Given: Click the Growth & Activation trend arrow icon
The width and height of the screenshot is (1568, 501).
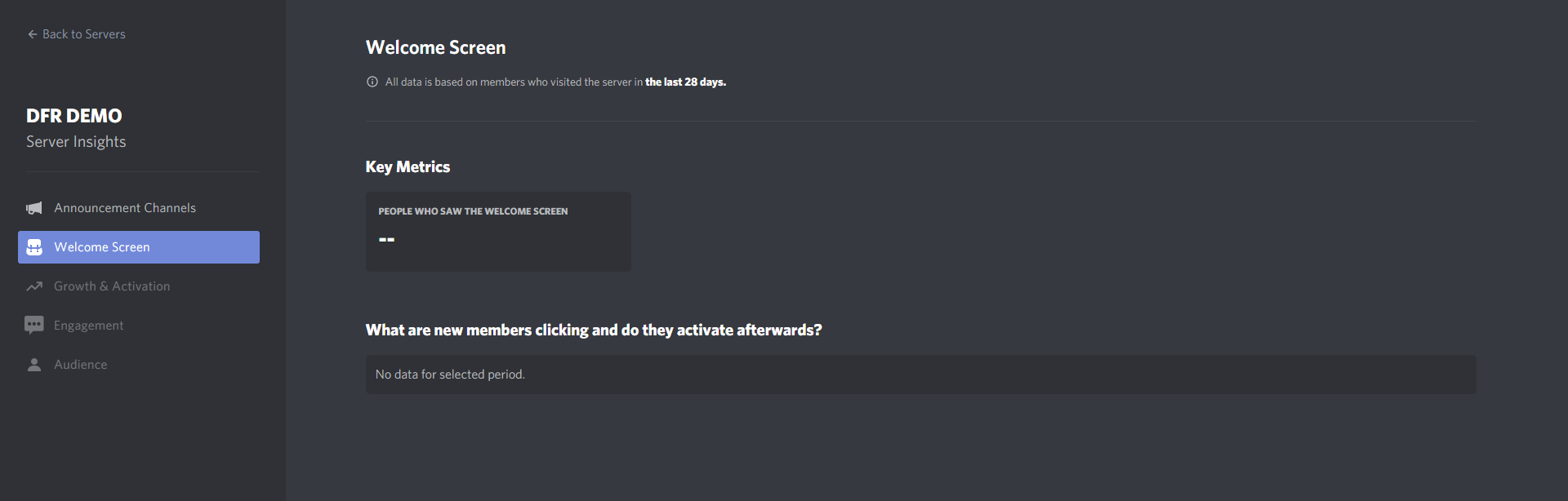Looking at the screenshot, I should pos(34,286).
